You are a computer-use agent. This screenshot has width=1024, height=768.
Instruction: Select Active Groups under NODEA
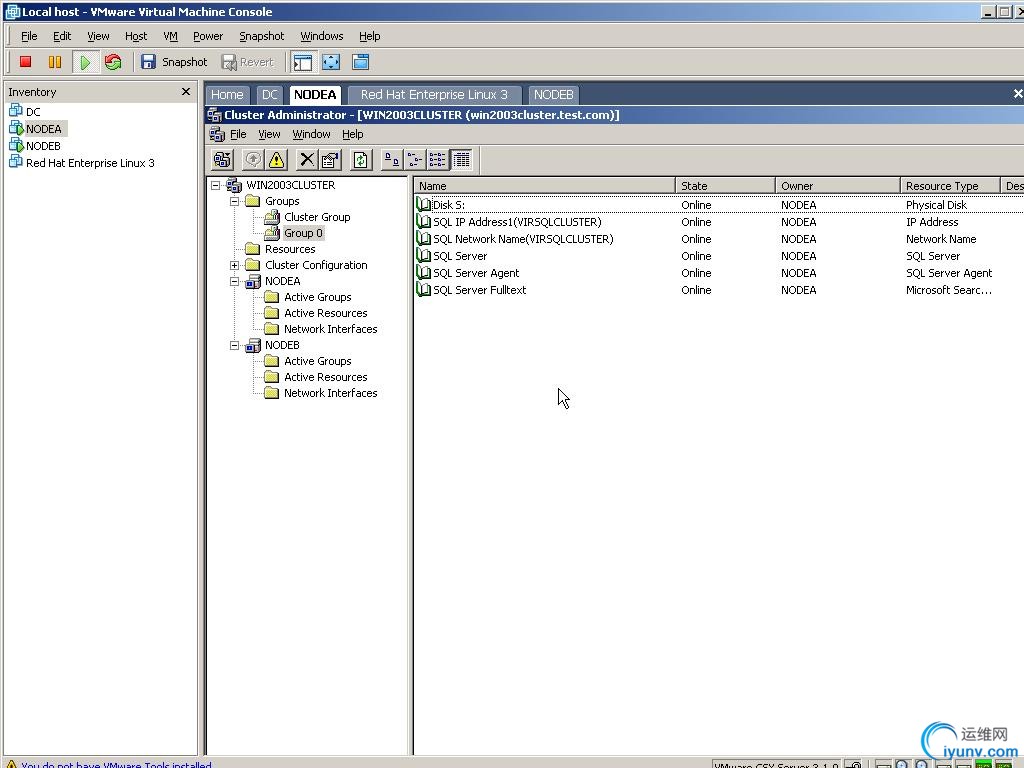pyautogui.click(x=317, y=297)
